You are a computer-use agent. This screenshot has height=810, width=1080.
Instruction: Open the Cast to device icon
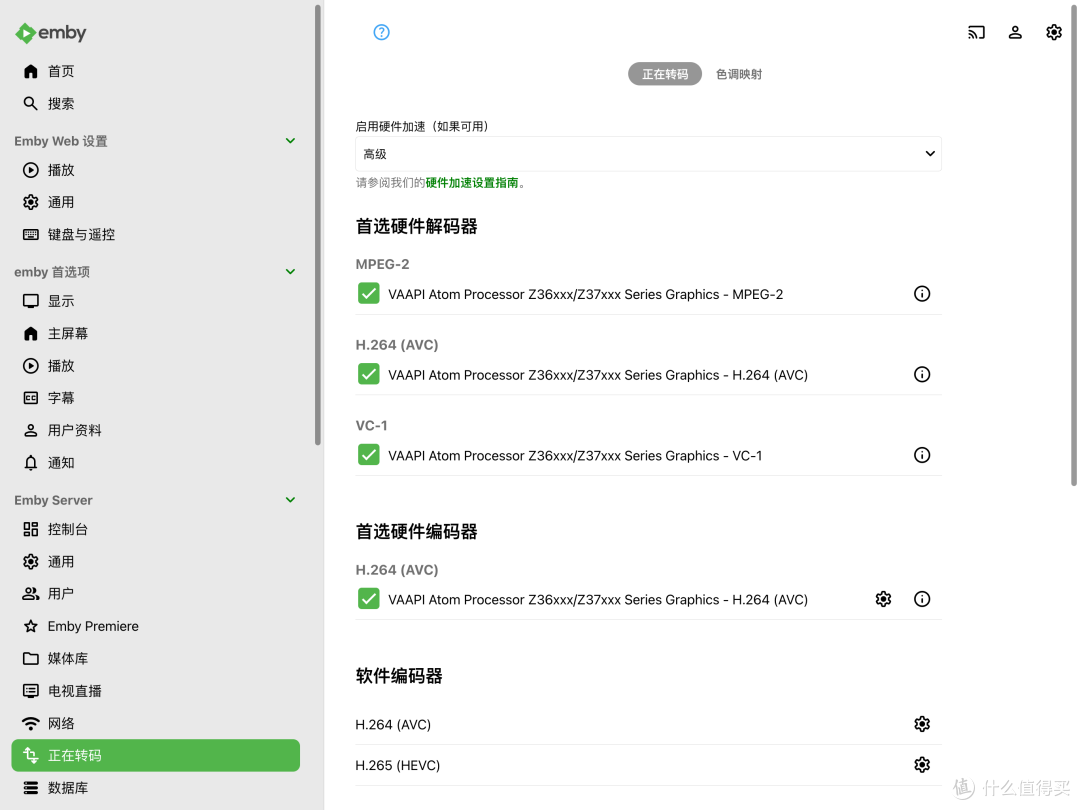(976, 32)
